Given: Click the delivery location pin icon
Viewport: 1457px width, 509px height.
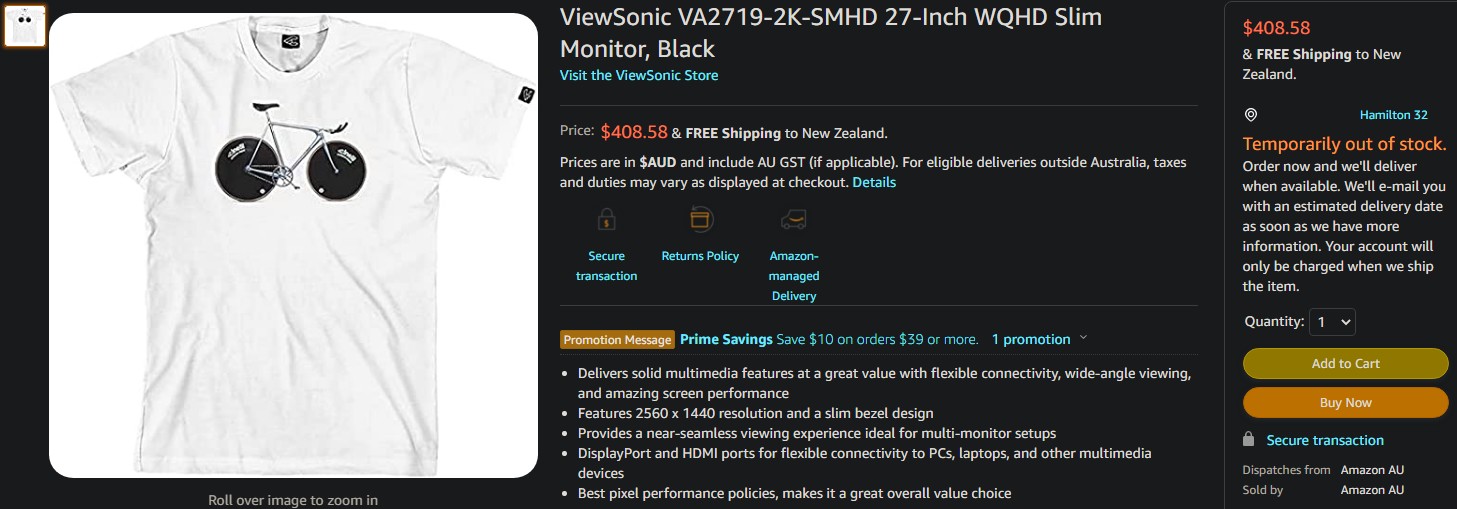Looking at the screenshot, I should point(1250,115).
